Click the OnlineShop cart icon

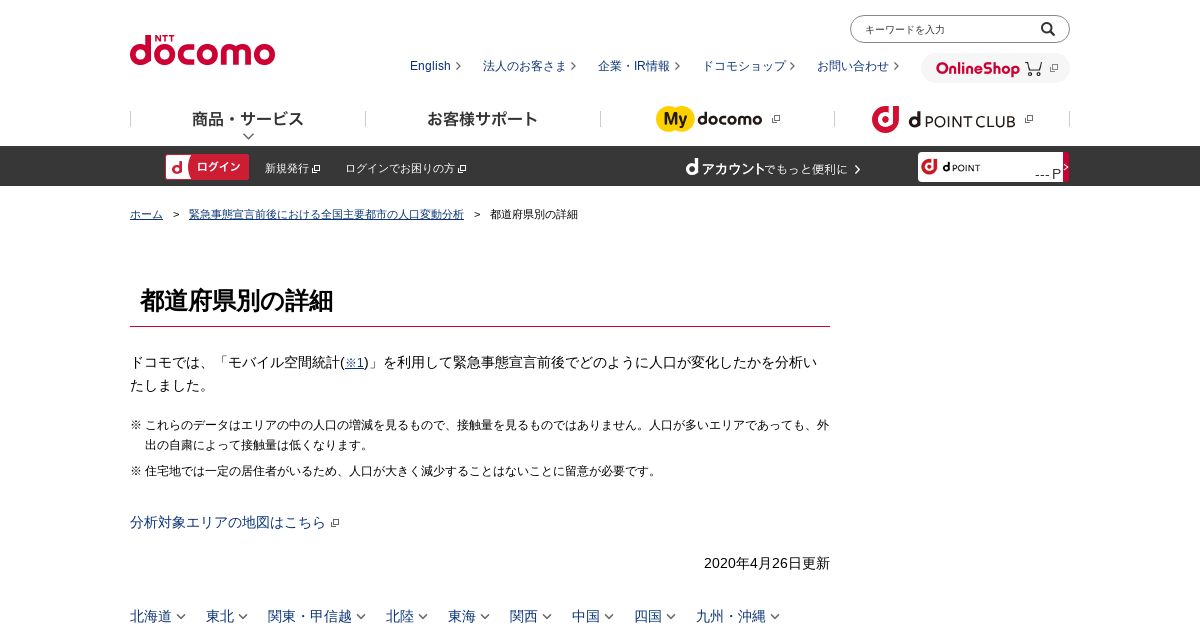click(1033, 69)
